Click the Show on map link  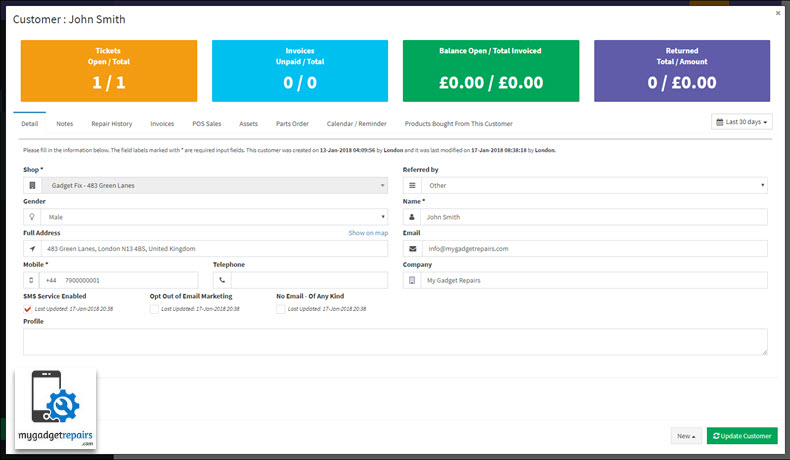point(368,233)
